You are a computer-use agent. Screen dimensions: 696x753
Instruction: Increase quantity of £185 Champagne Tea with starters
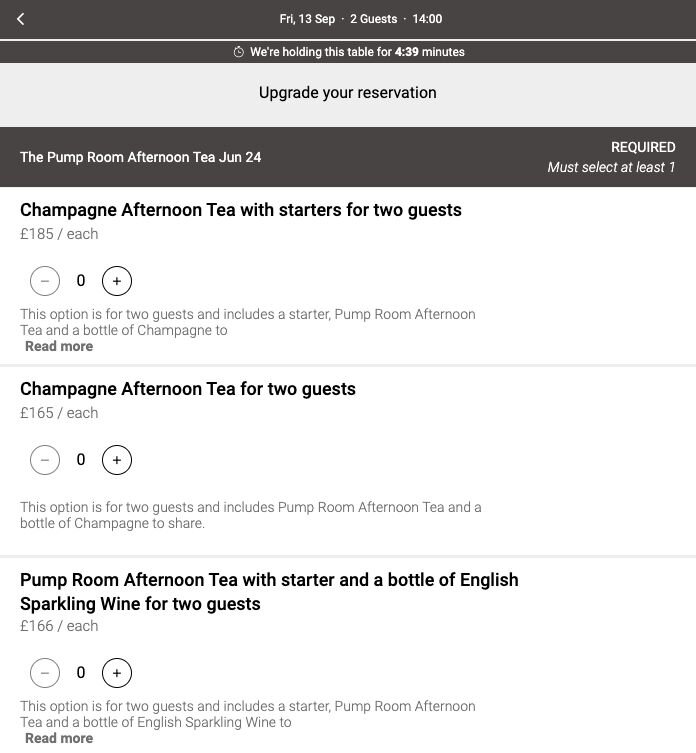click(x=117, y=281)
